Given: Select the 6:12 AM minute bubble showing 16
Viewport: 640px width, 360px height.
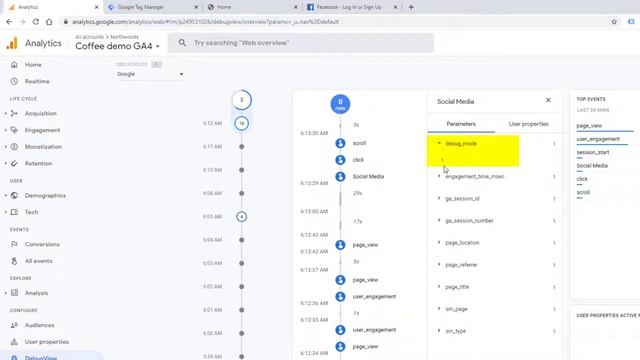Looking at the screenshot, I should click(x=242, y=123).
